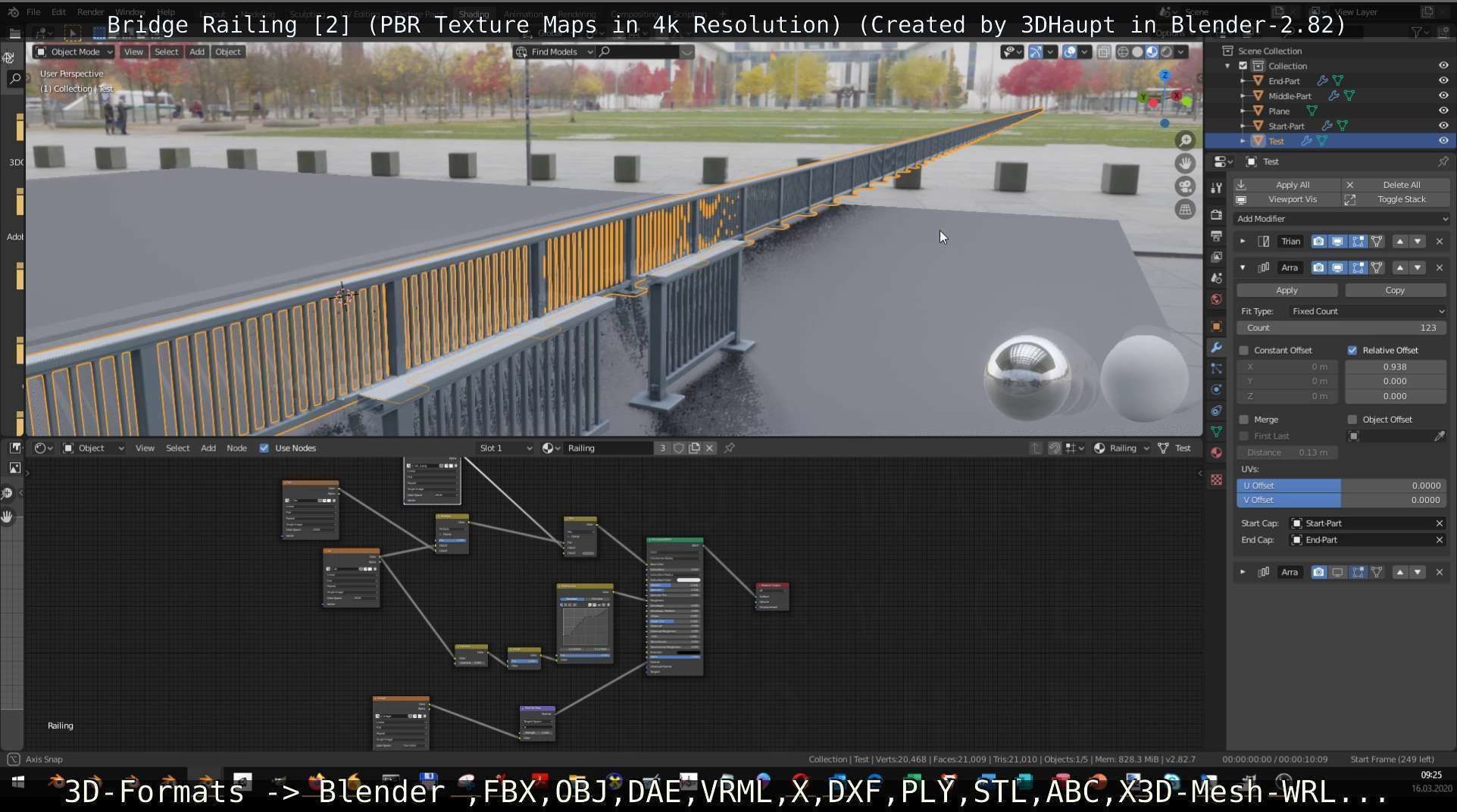The width and height of the screenshot is (1457, 812).
Task: Open the Modifiers wrench properties tab
Action: tap(1216, 348)
